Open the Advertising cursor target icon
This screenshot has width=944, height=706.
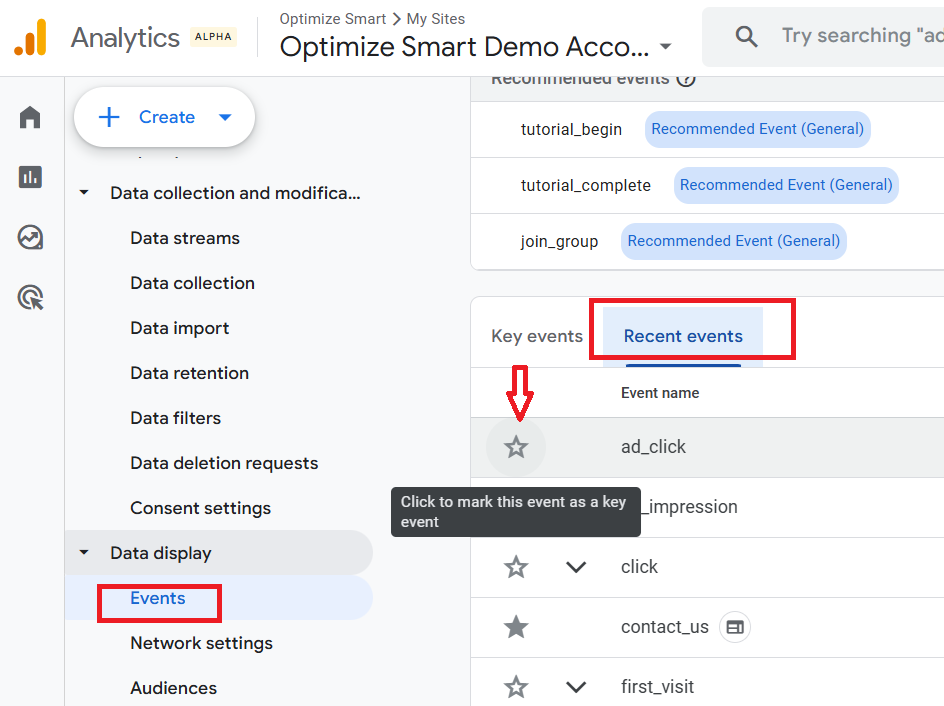coord(30,298)
